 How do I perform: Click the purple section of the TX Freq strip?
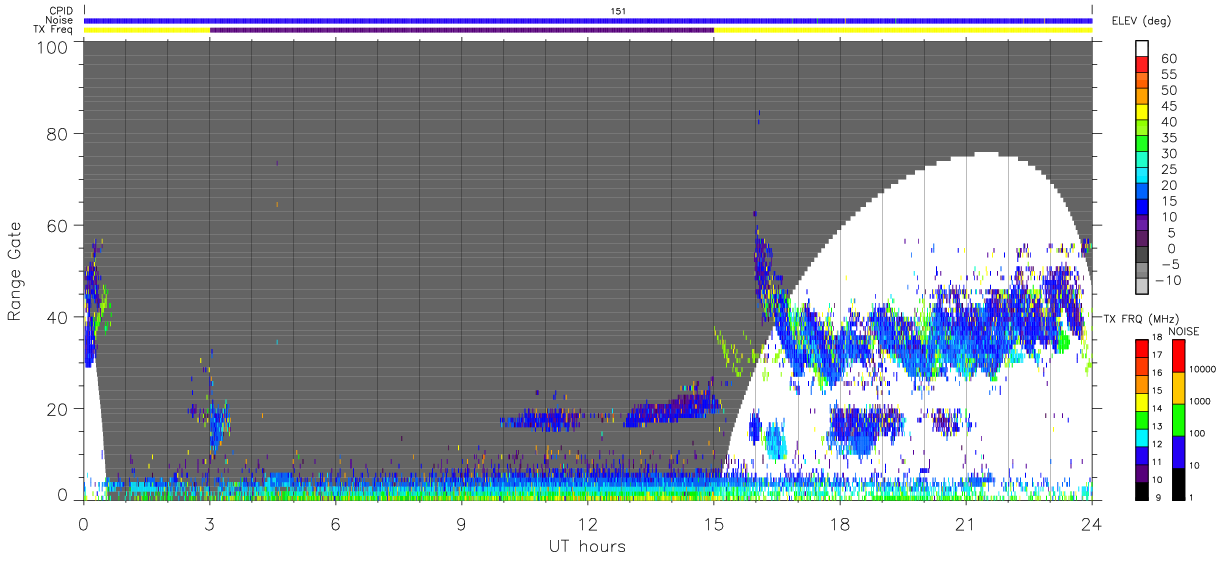462,30
